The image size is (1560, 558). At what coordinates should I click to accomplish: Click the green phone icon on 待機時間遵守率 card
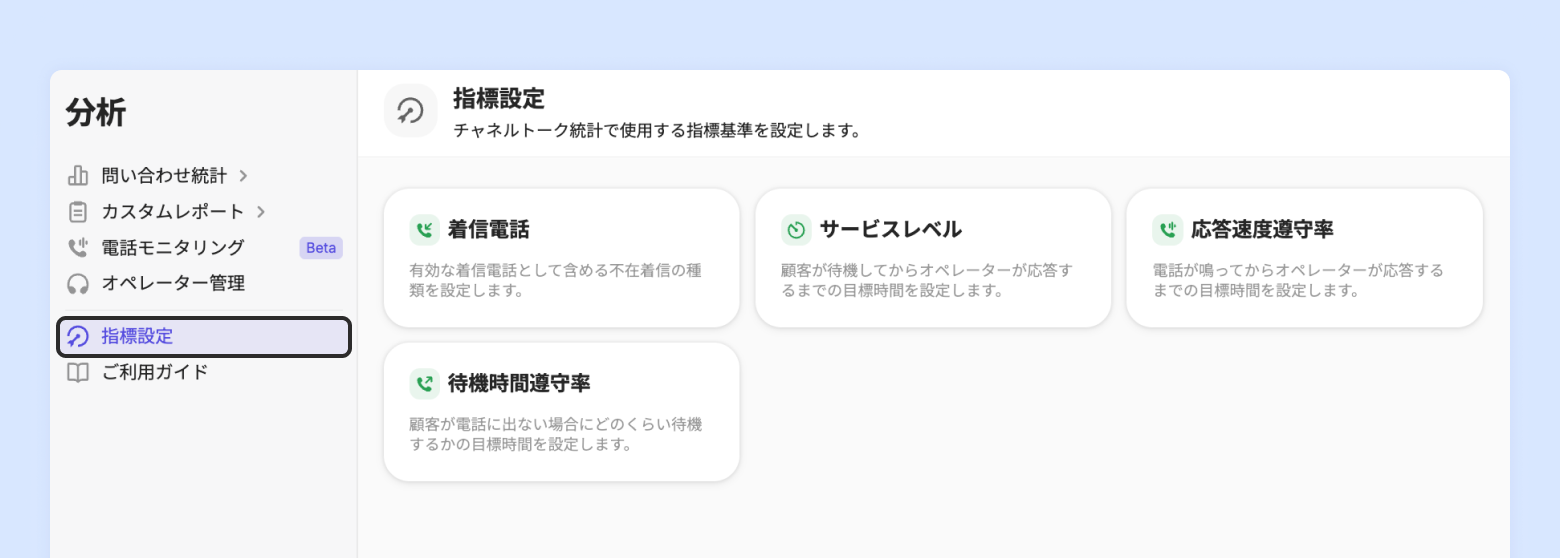[425, 384]
